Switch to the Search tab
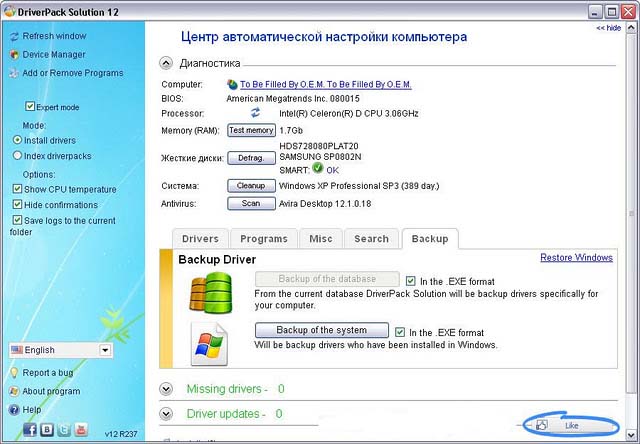The width and height of the screenshot is (640, 444). click(371, 239)
